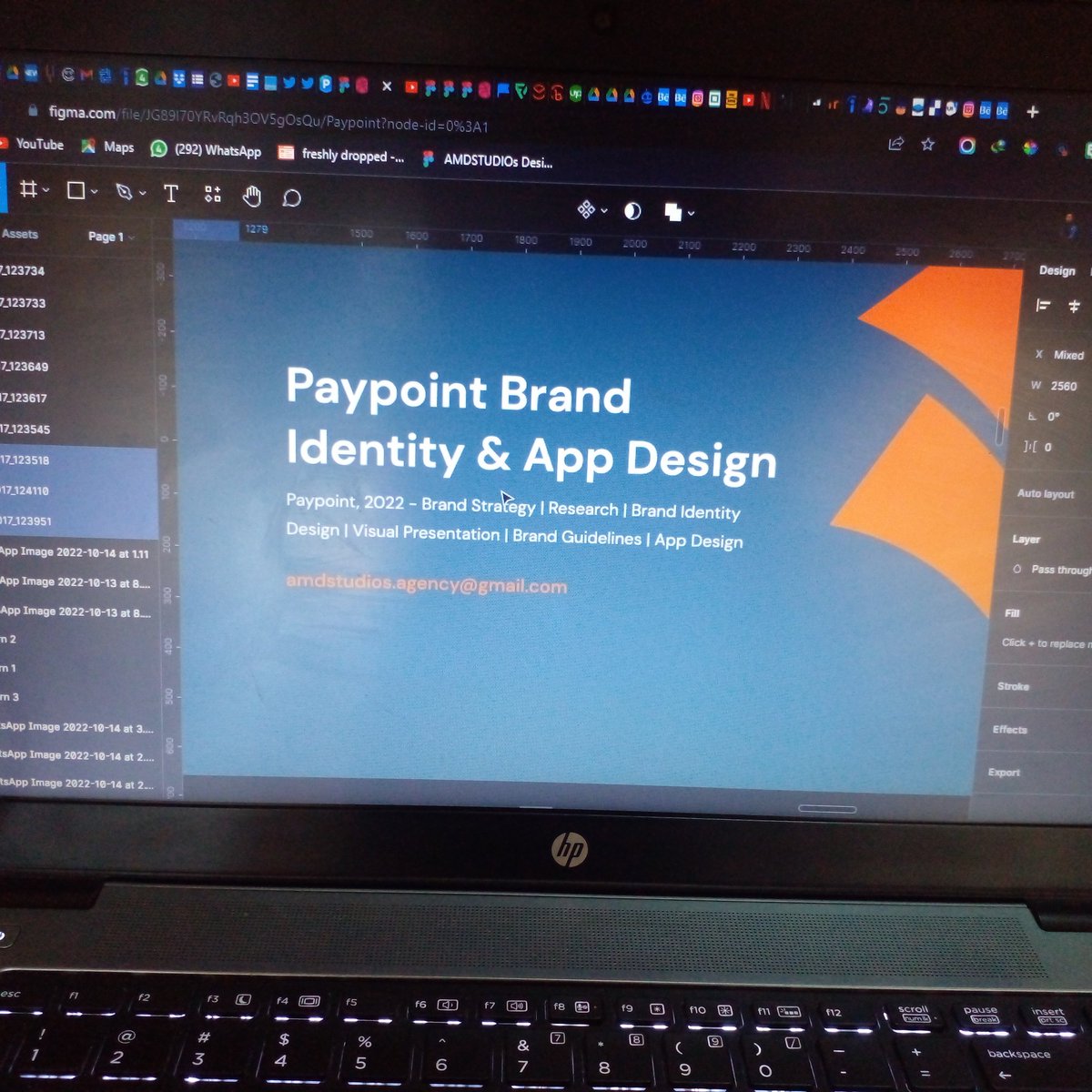Click the Export section header
Viewport: 1092px width, 1092px height.
point(1004,772)
